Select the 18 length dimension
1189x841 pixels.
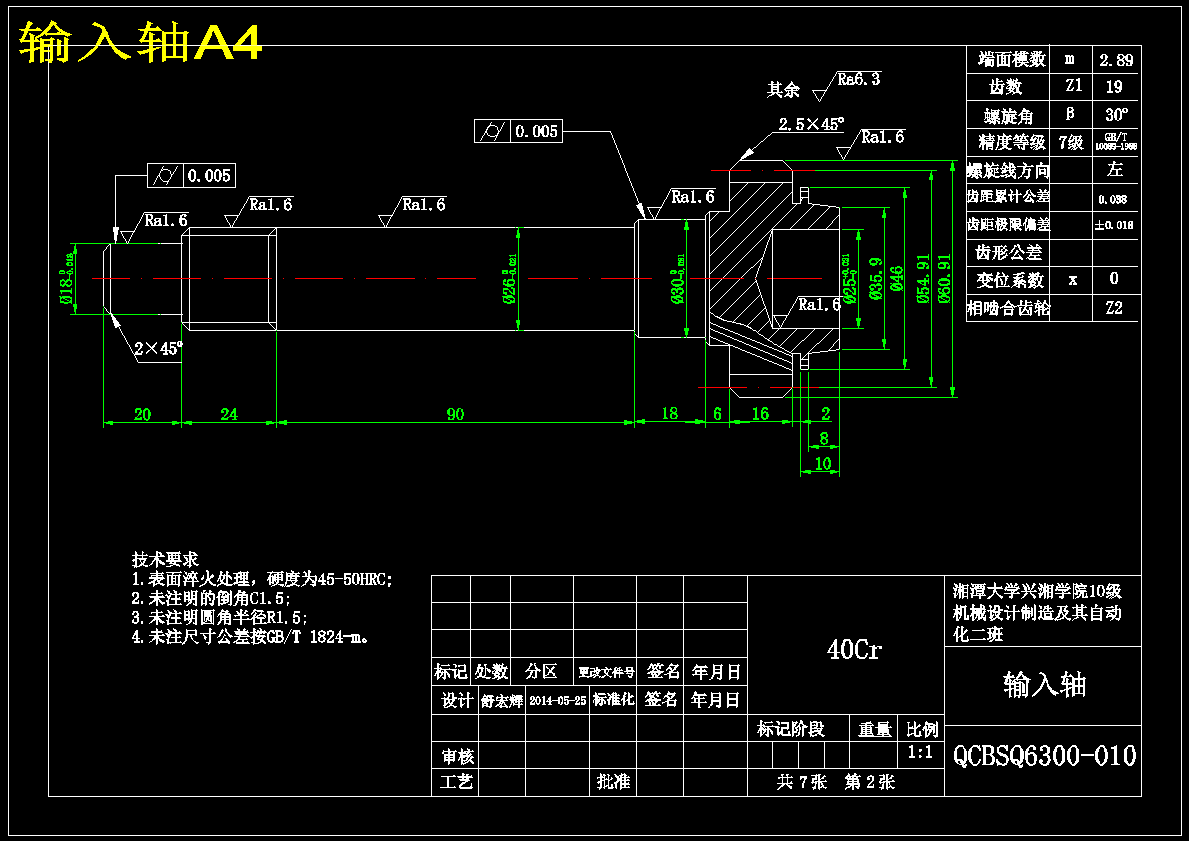click(x=670, y=413)
